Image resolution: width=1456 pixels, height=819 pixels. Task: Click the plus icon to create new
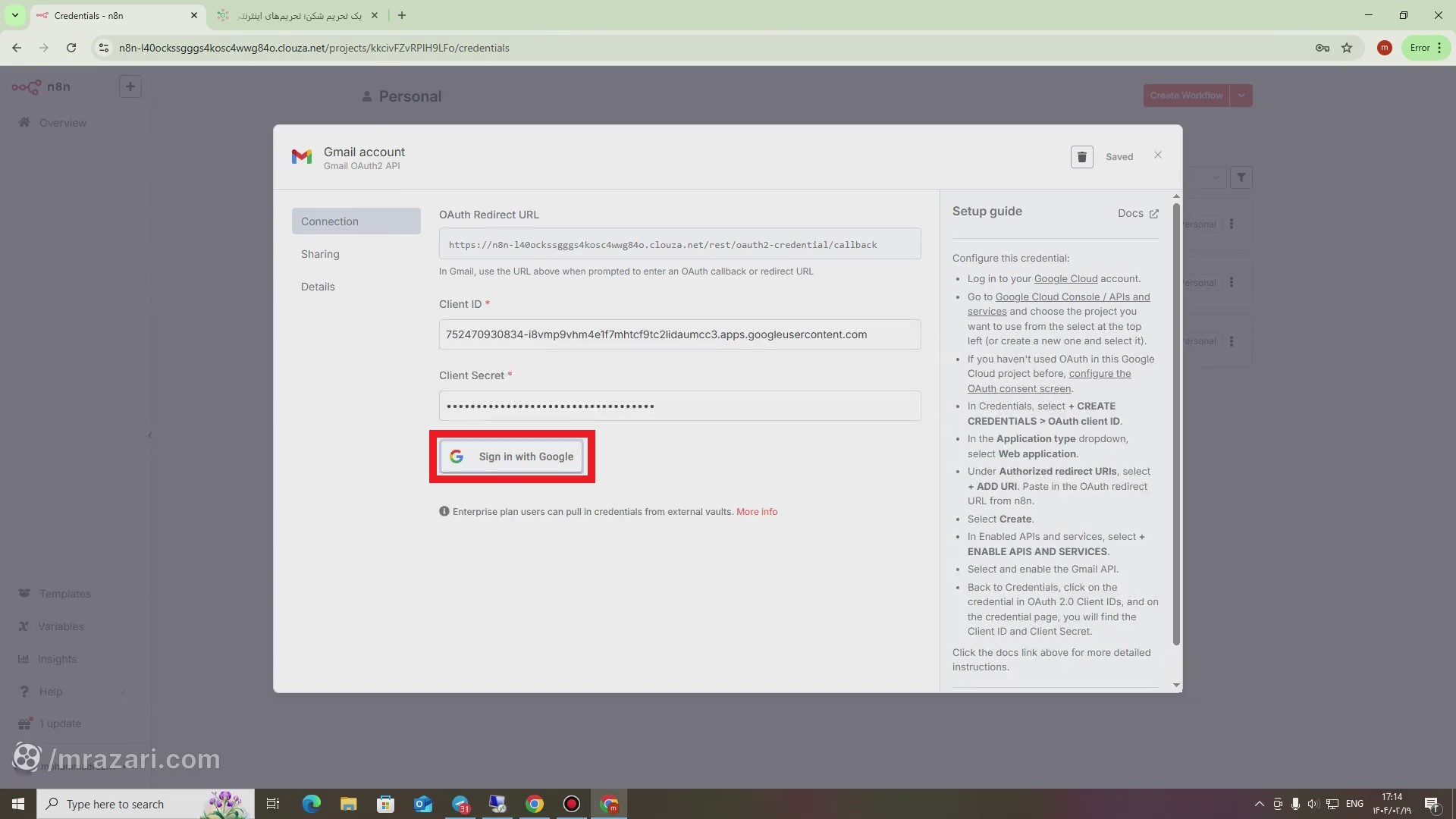click(130, 86)
